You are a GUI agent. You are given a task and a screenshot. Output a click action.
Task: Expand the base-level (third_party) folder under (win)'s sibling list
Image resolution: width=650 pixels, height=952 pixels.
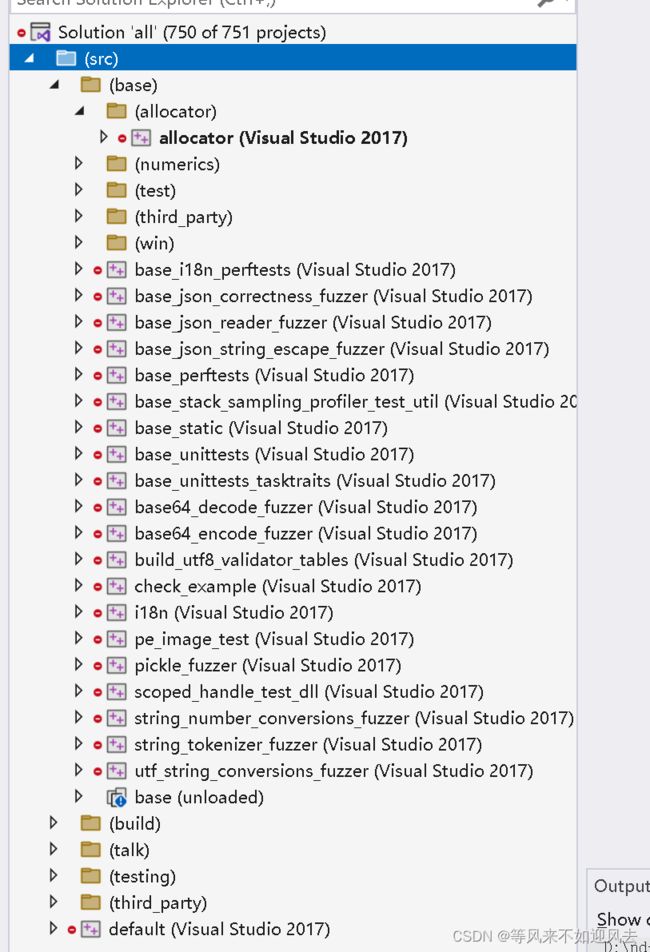pos(78,216)
